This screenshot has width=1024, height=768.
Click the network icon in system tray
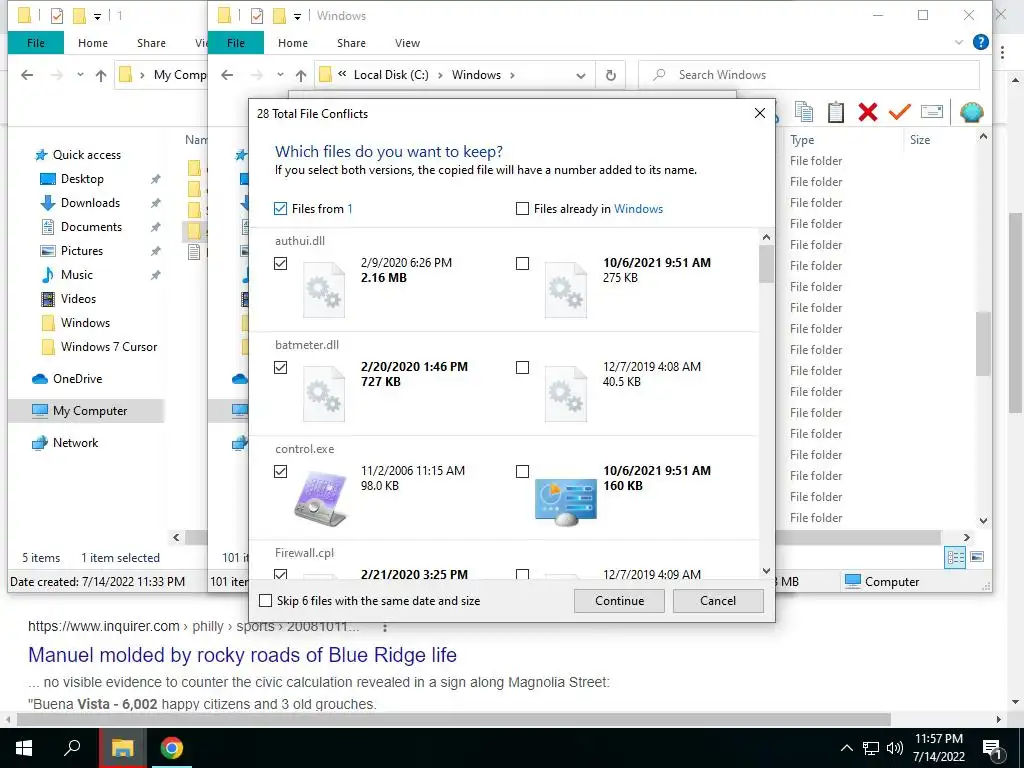coord(871,748)
